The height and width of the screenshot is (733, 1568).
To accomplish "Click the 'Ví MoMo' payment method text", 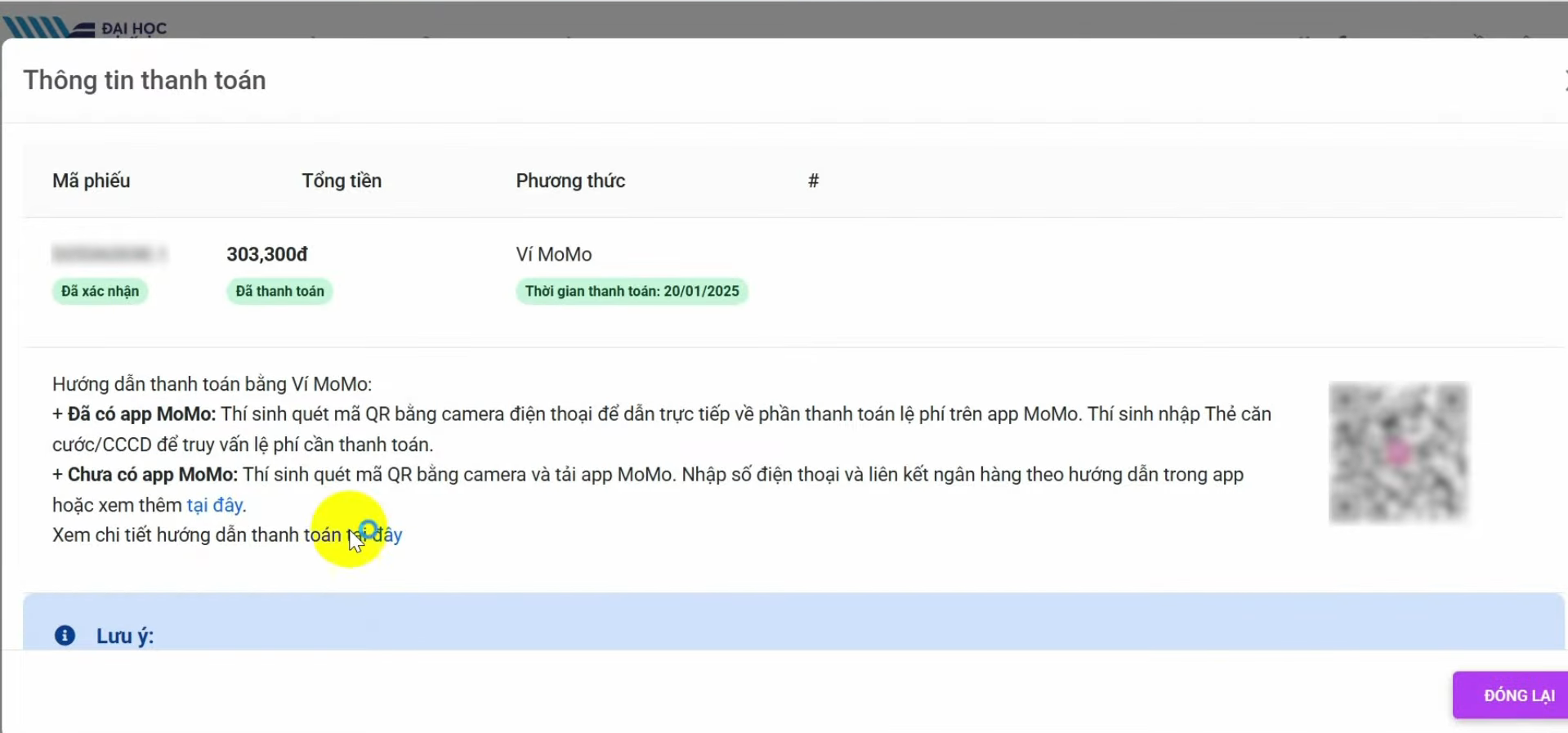I will pyautogui.click(x=554, y=254).
